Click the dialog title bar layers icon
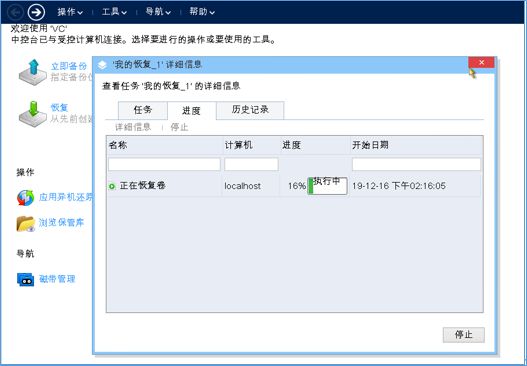Image resolution: width=527 pixels, height=366 pixels. tap(102, 65)
